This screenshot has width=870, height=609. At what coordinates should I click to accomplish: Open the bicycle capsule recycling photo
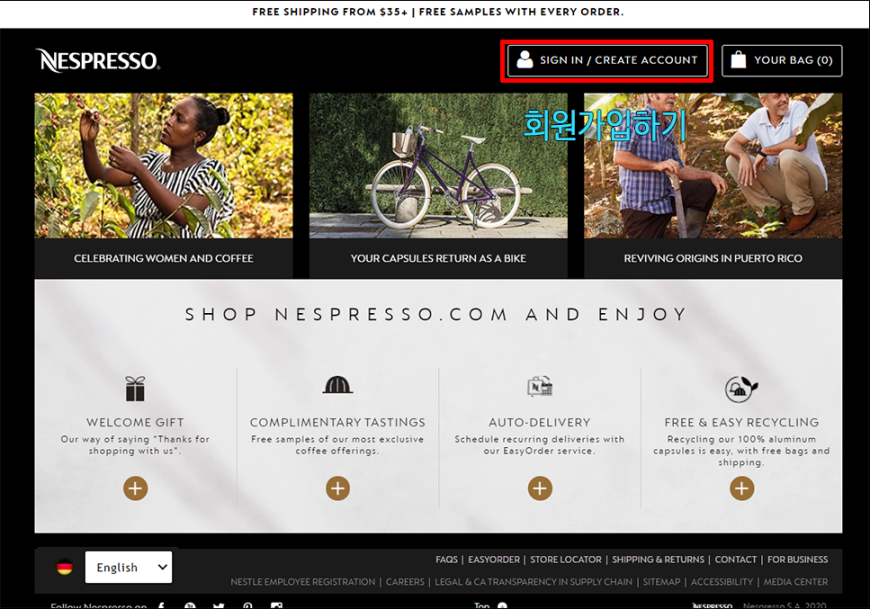[x=438, y=166]
